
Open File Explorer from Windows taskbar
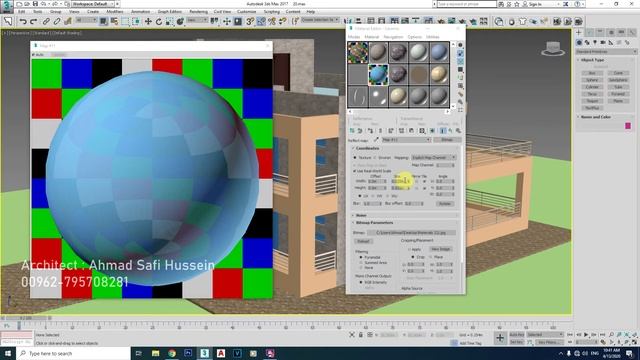tap(156, 353)
